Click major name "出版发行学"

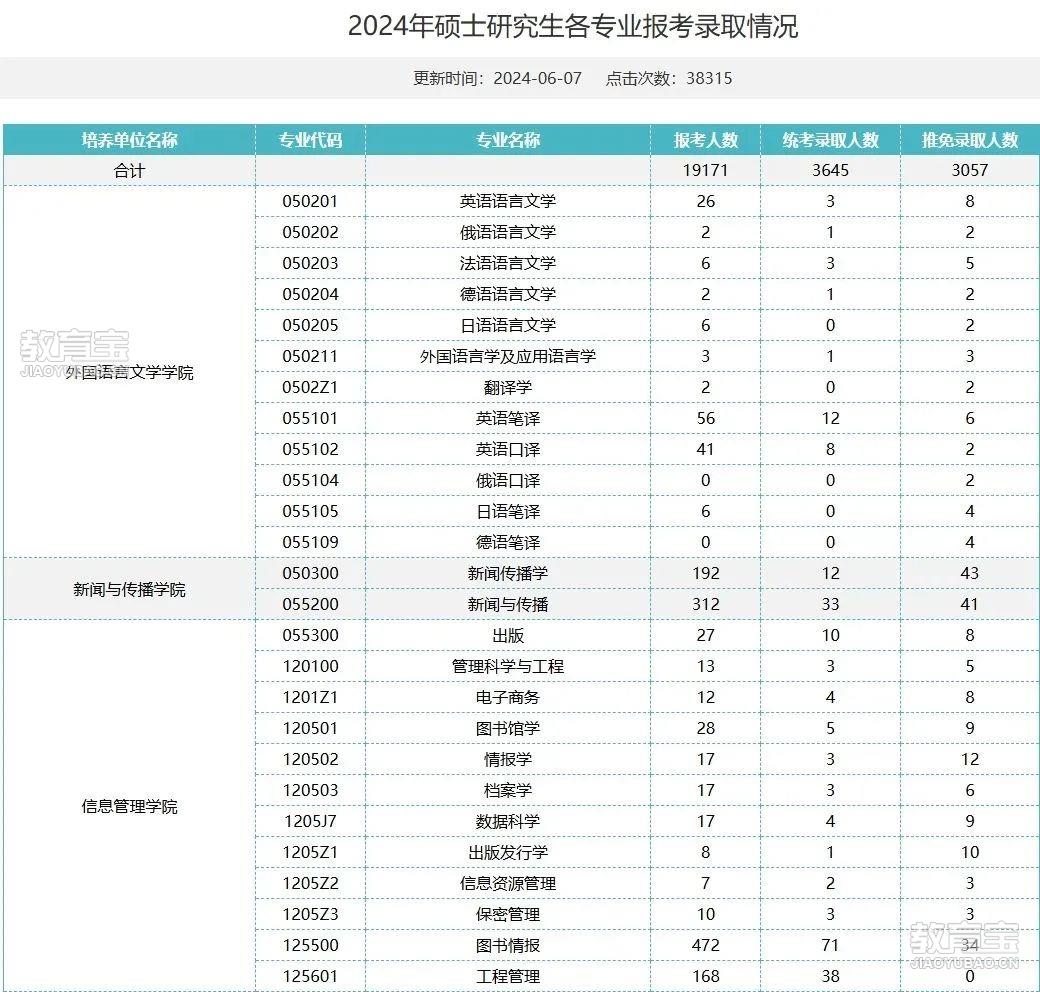pos(508,852)
